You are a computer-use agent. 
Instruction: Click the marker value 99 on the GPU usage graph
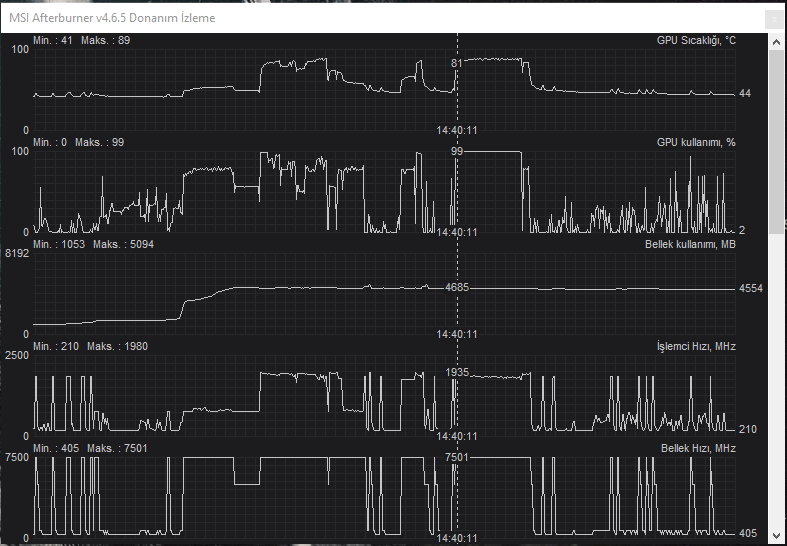457,152
